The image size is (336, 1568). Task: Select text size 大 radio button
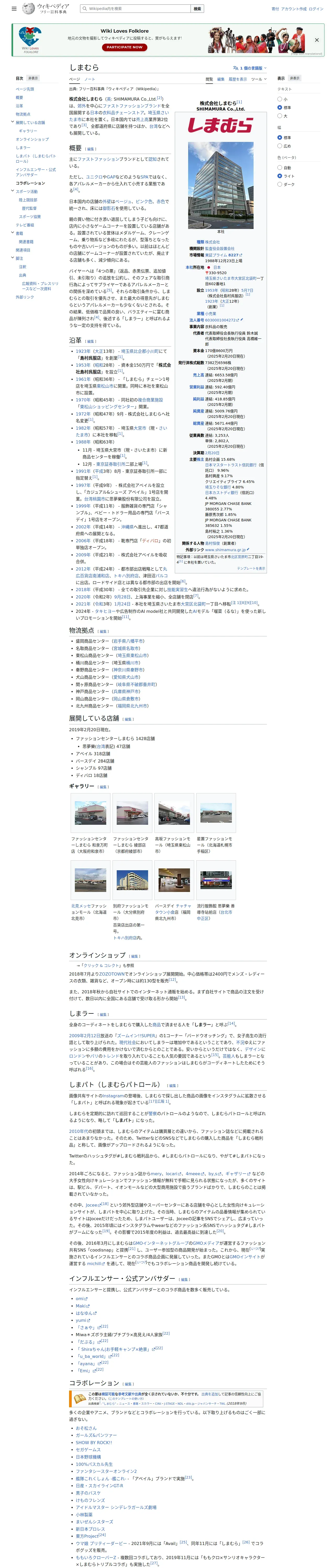click(280, 116)
